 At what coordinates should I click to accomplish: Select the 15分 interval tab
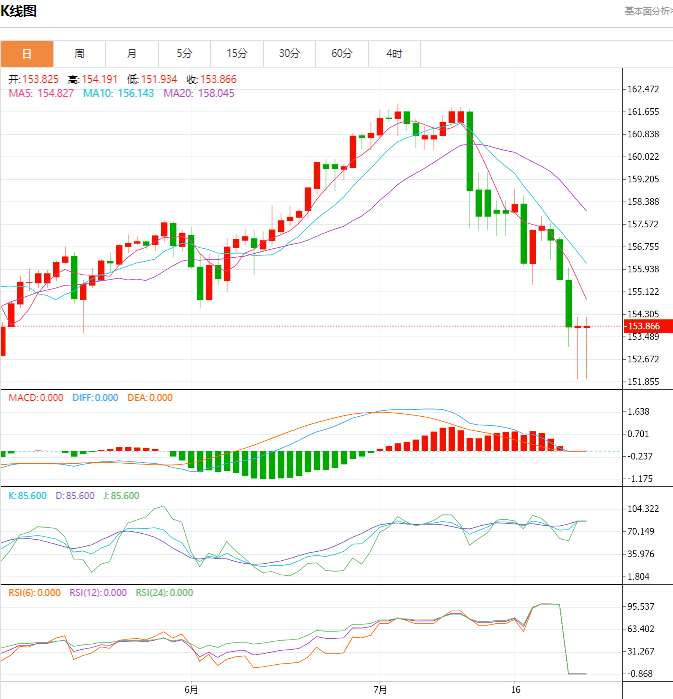[237, 54]
